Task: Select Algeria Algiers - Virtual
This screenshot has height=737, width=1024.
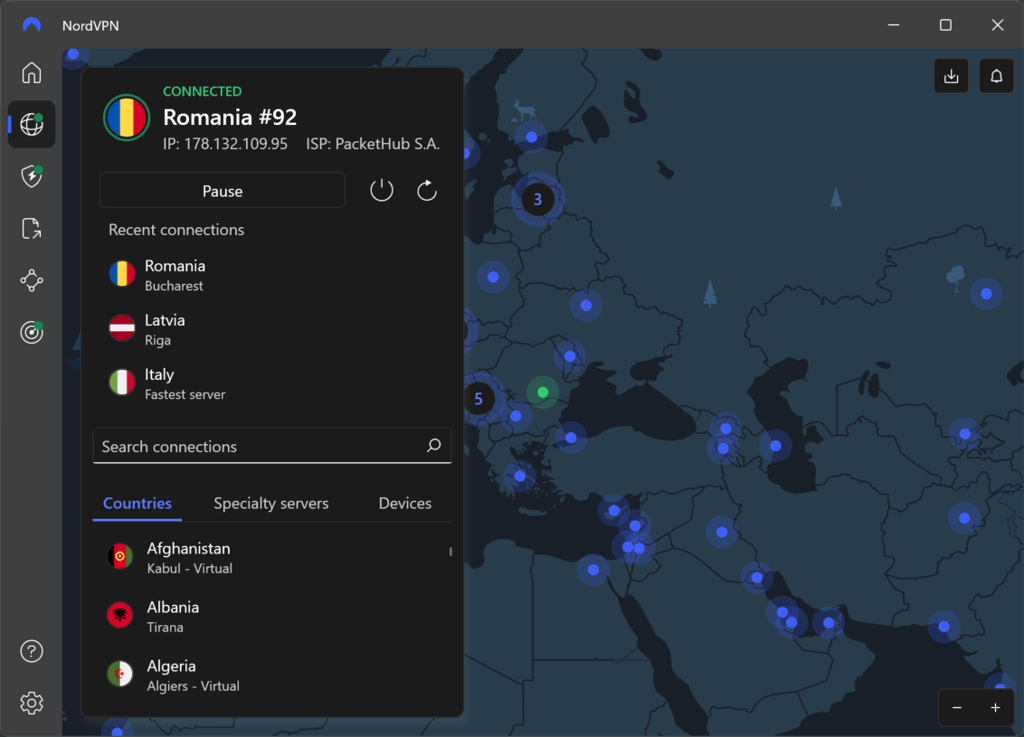Action: tap(272, 675)
